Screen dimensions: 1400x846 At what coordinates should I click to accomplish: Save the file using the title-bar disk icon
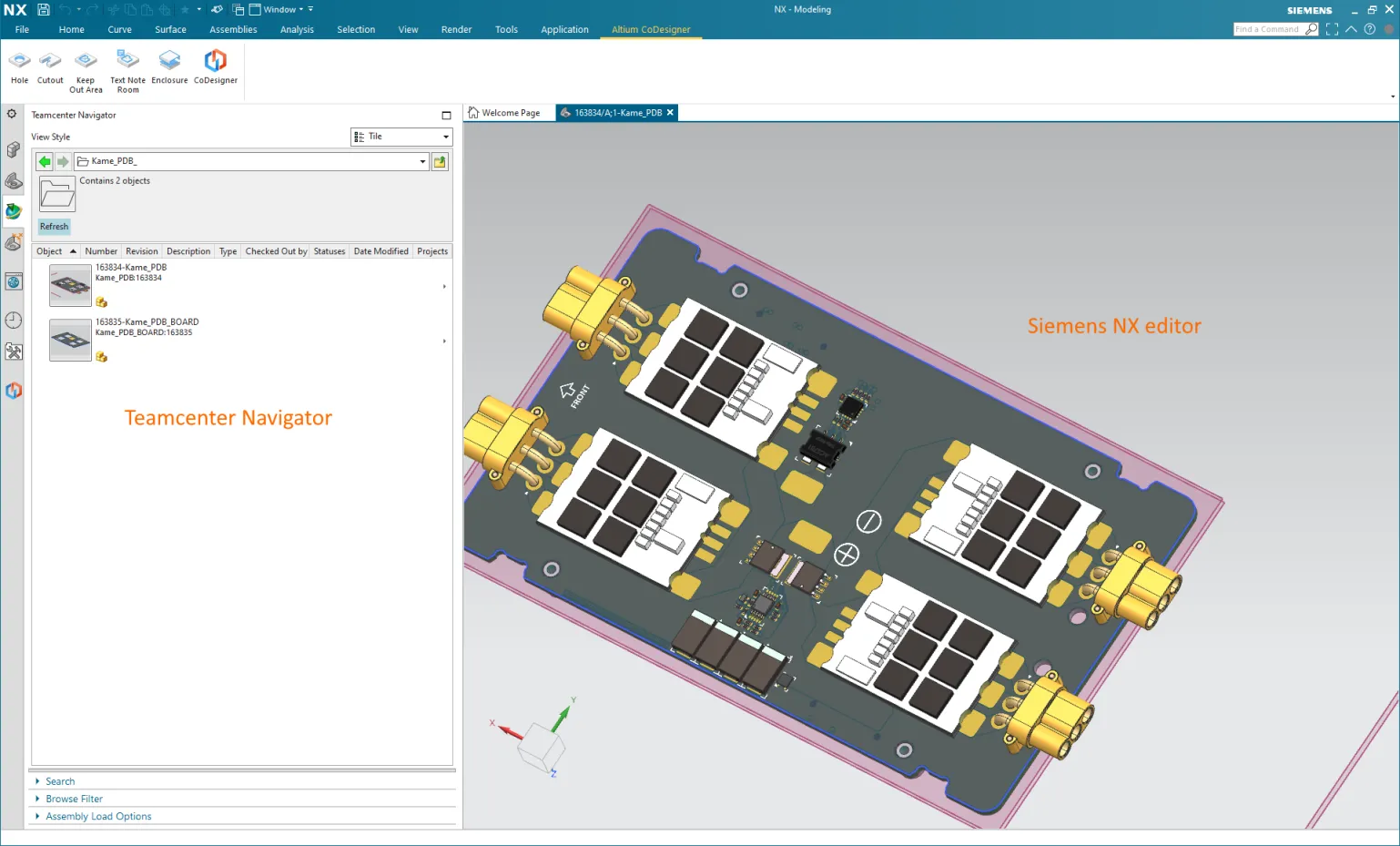(x=43, y=10)
